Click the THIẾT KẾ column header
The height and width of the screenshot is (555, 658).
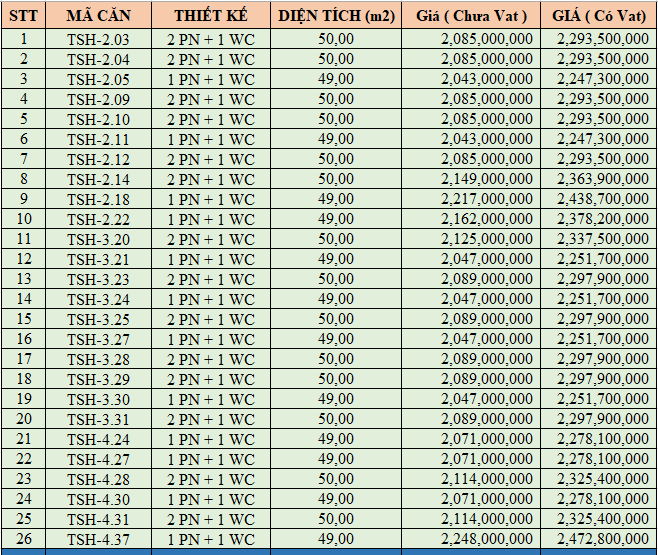click(213, 16)
